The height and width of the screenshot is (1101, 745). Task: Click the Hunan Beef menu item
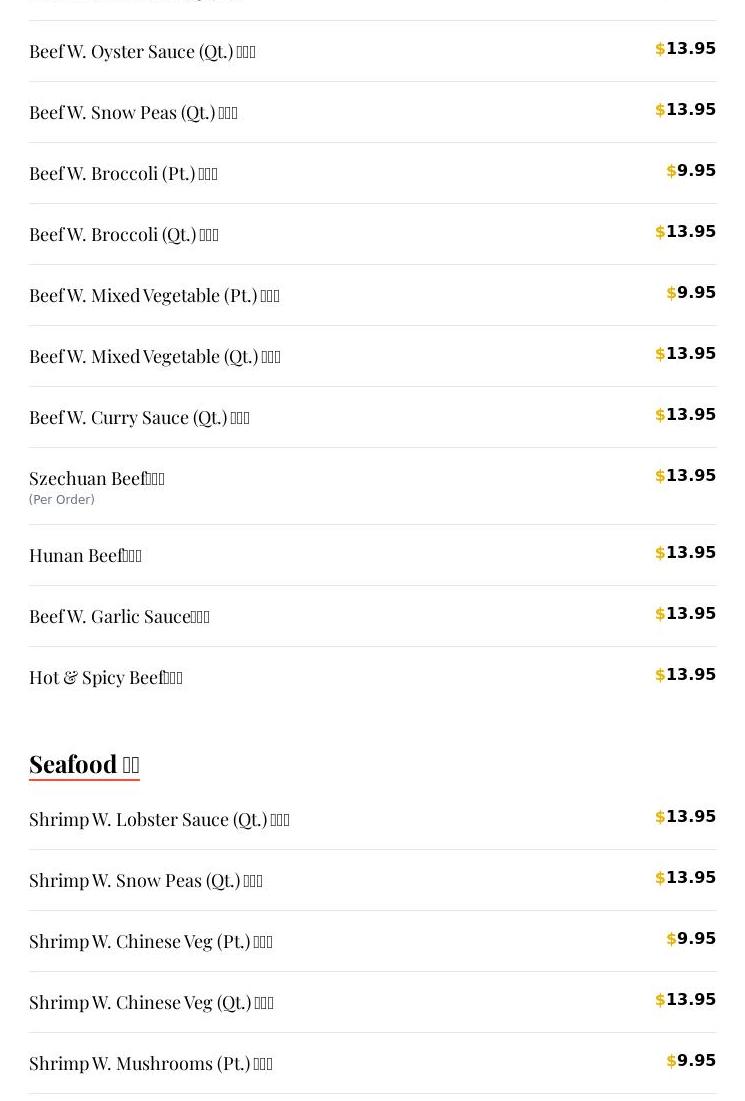(x=85, y=556)
